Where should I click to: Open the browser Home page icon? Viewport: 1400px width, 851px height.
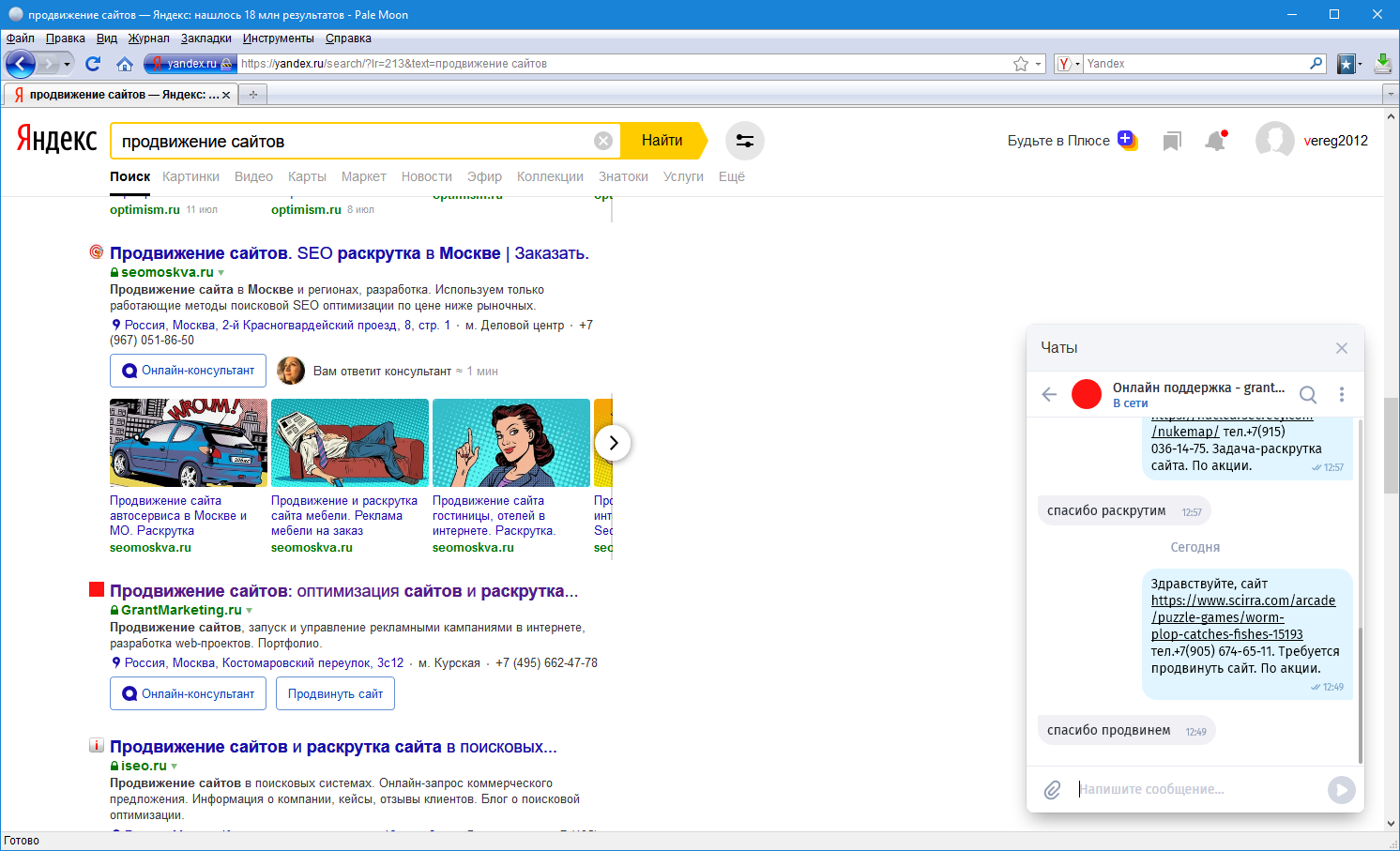(x=125, y=64)
